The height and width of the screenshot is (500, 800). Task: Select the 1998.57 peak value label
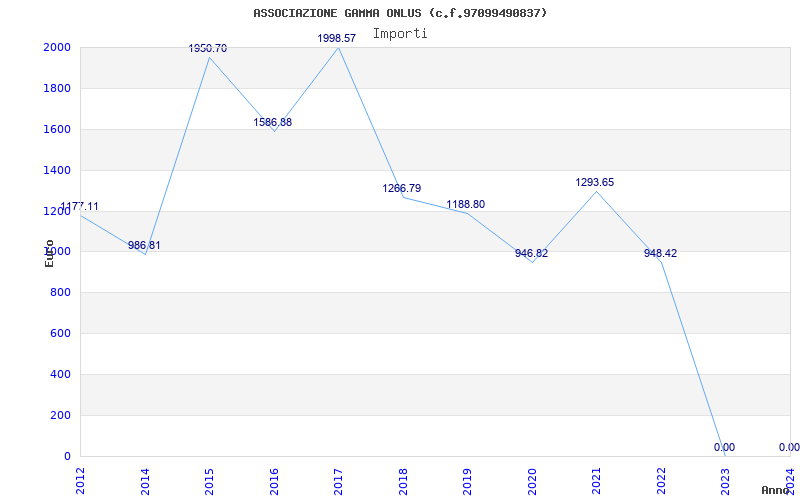[x=337, y=38]
